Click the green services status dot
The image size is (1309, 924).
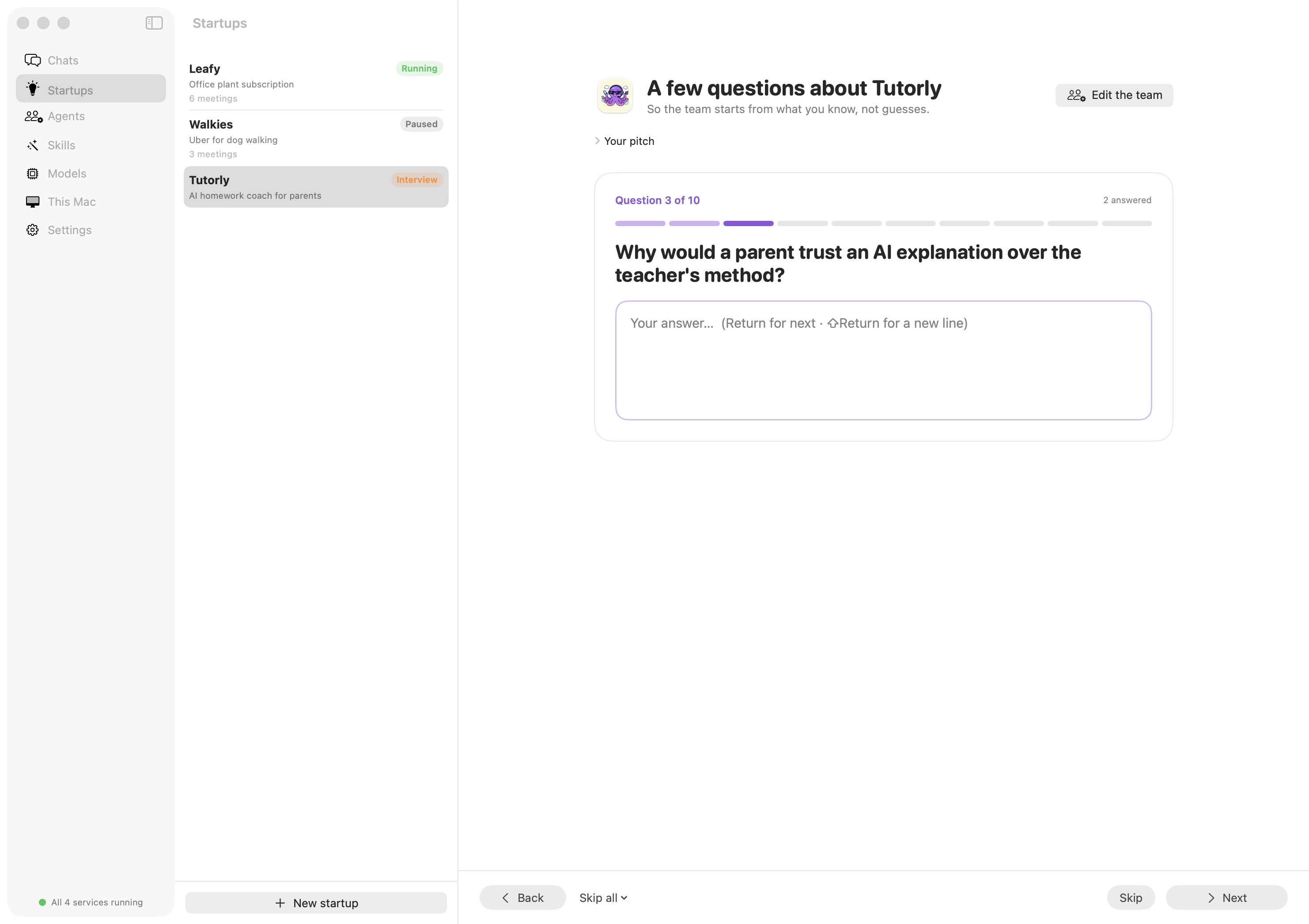[42, 902]
